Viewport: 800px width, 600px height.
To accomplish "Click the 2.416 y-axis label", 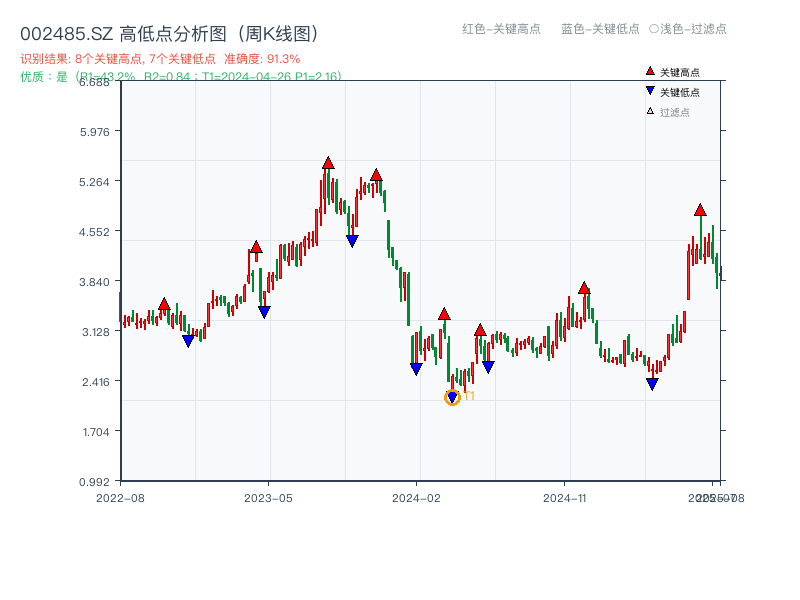I will 96,382.
